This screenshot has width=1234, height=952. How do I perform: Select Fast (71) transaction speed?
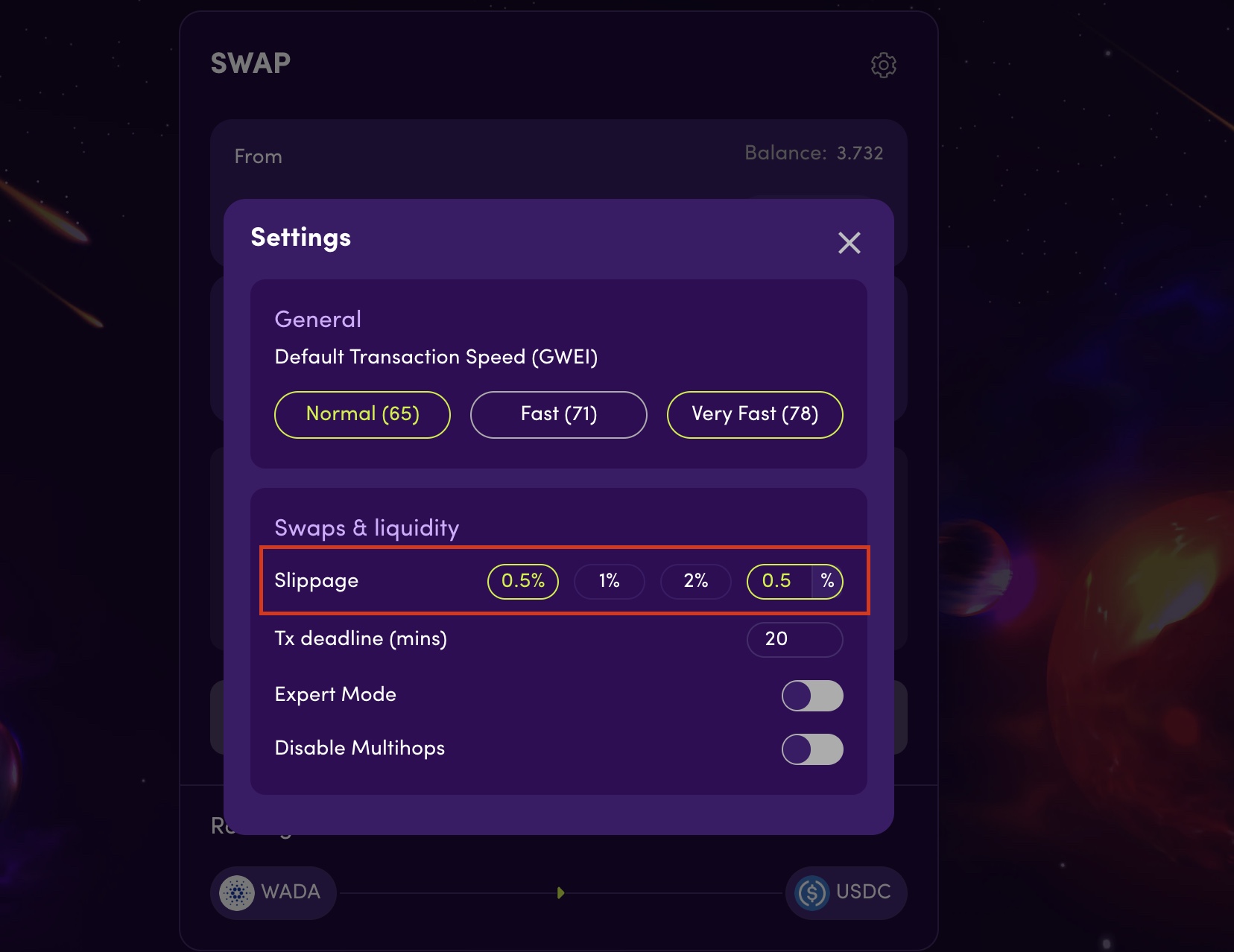click(x=559, y=414)
